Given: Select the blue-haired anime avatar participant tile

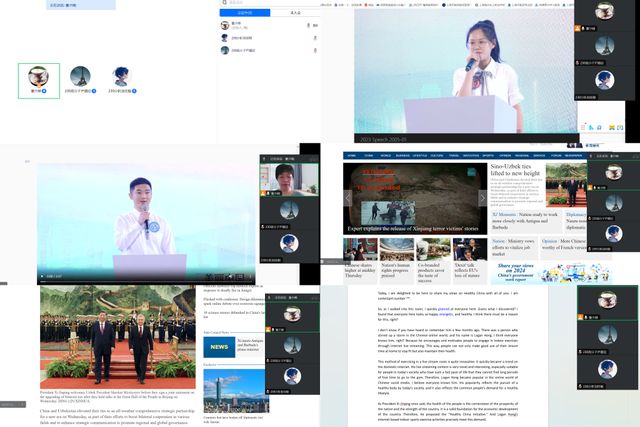Looking at the screenshot, I should pos(122,80).
